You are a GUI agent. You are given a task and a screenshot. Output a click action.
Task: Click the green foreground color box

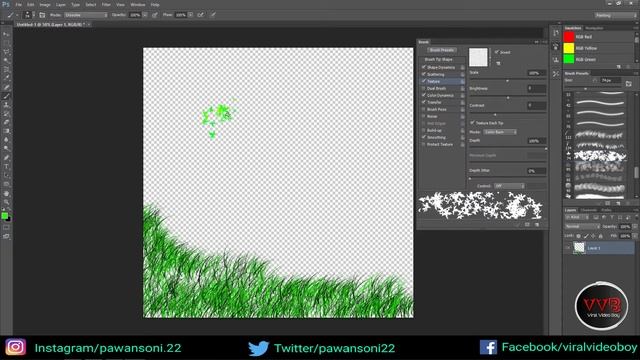tap(4, 216)
